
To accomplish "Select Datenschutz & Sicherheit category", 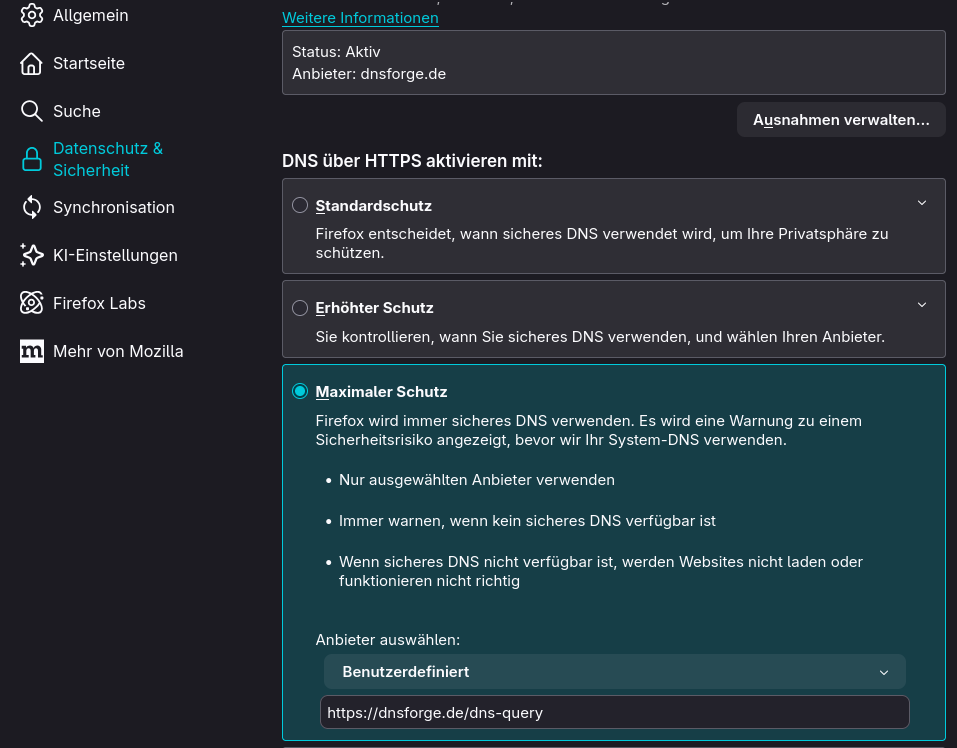I will coord(108,159).
